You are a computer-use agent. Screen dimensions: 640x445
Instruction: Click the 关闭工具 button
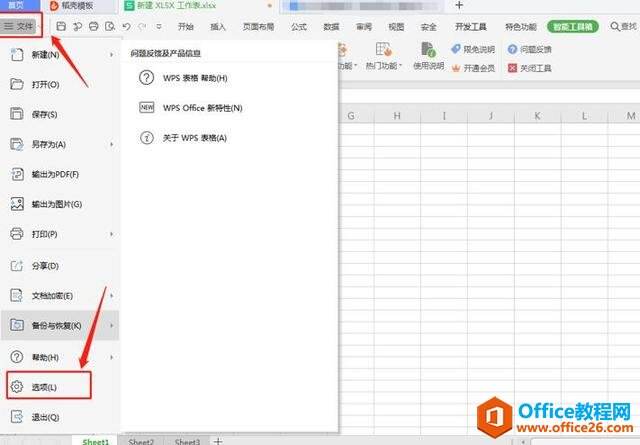pos(529,68)
